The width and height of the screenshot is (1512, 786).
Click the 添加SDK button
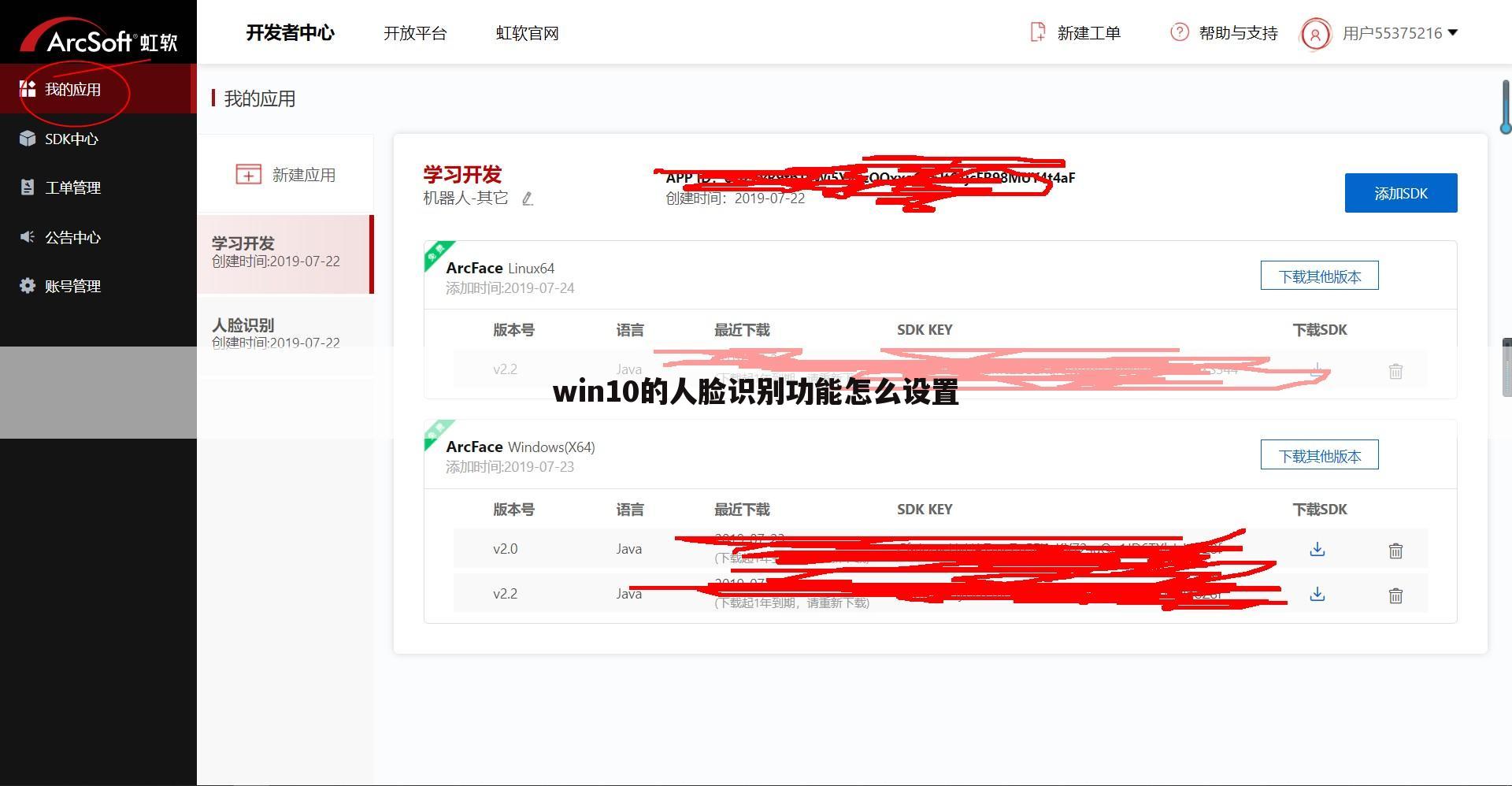1401,193
